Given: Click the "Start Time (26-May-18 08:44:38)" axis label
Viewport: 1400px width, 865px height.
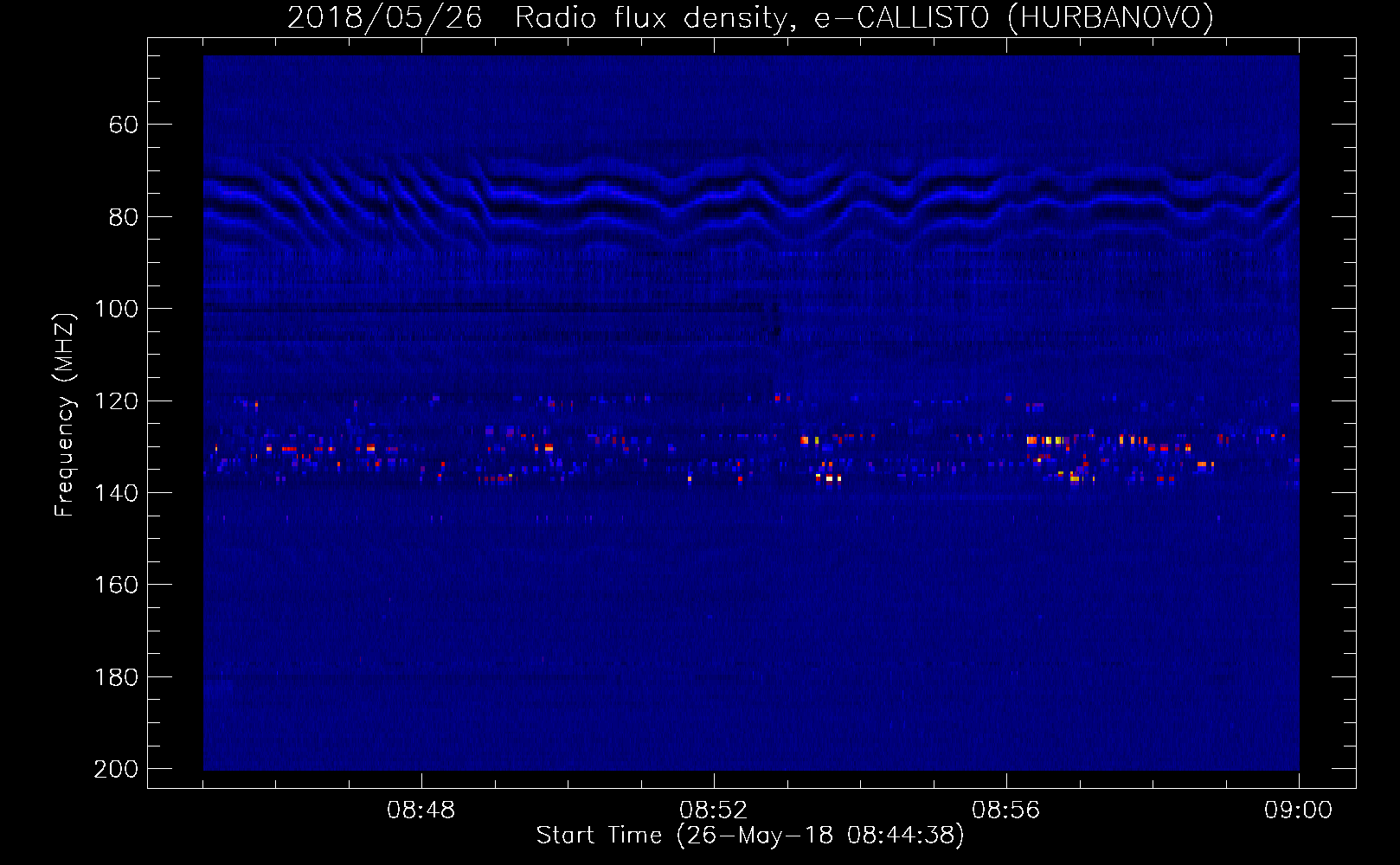Looking at the screenshot, I should [x=750, y=836].
